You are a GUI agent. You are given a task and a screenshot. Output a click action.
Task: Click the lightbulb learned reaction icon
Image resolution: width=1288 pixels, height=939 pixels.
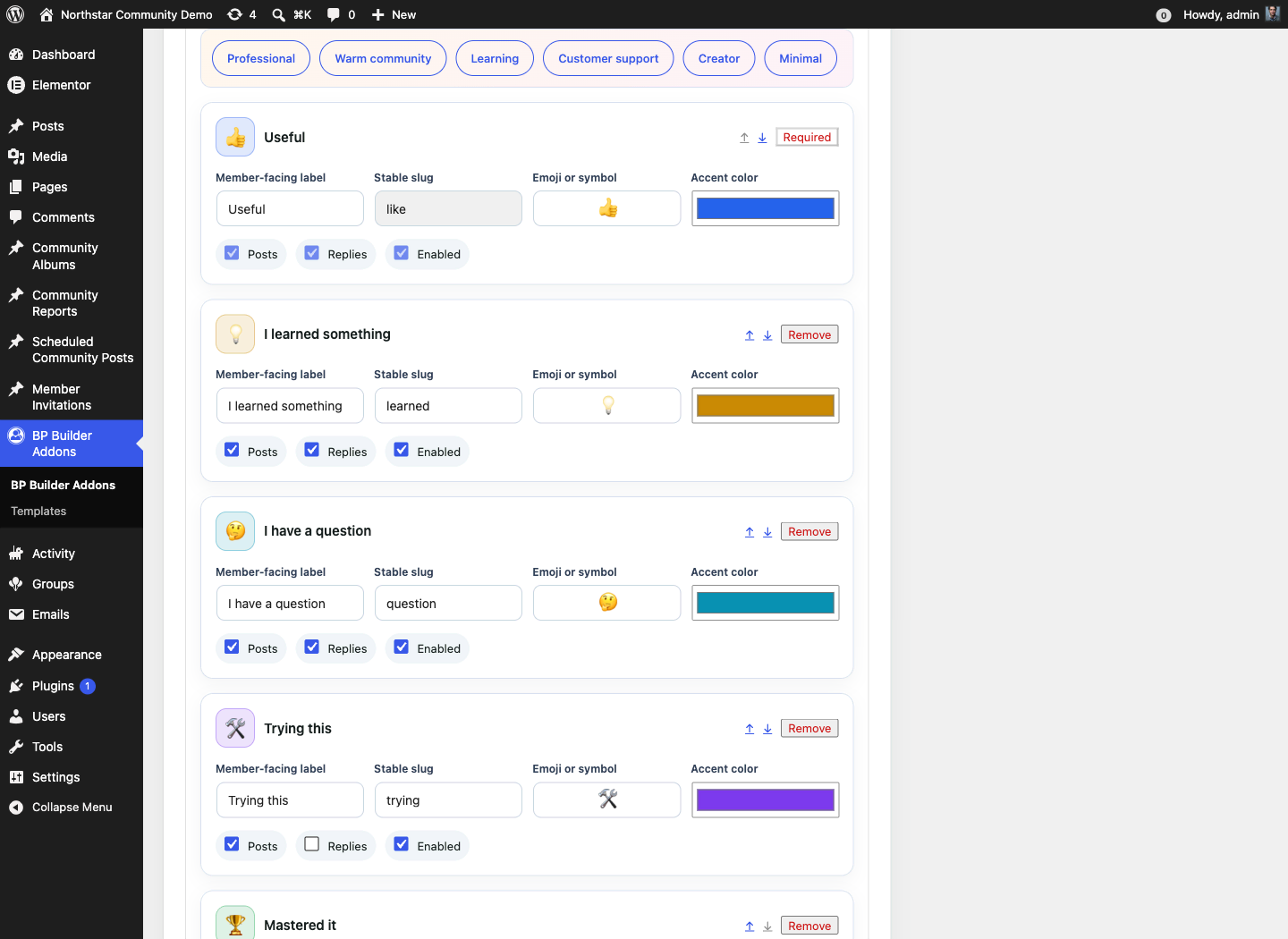[235, 334]
